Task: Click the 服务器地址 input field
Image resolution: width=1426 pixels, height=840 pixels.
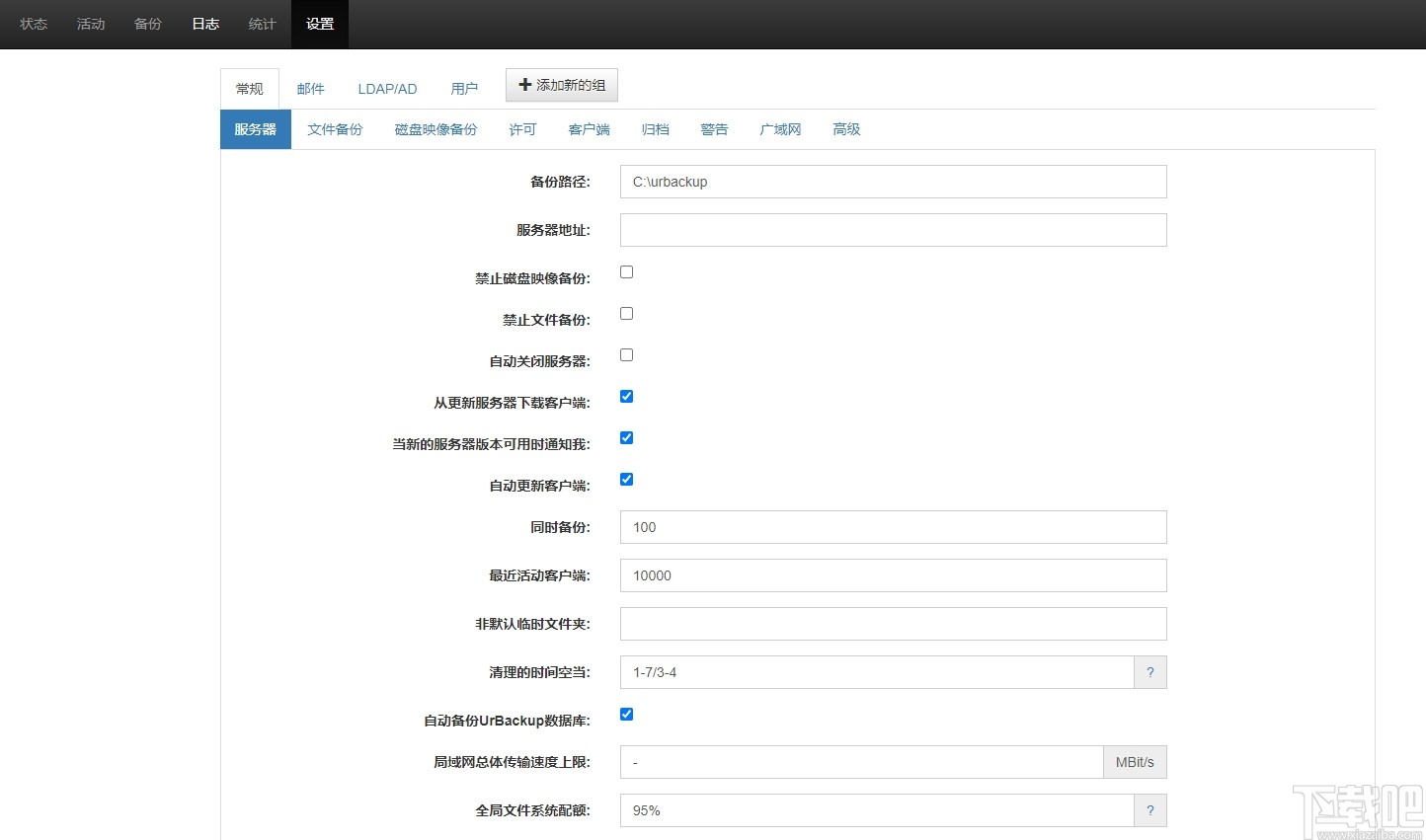Action: pos(892,230)
